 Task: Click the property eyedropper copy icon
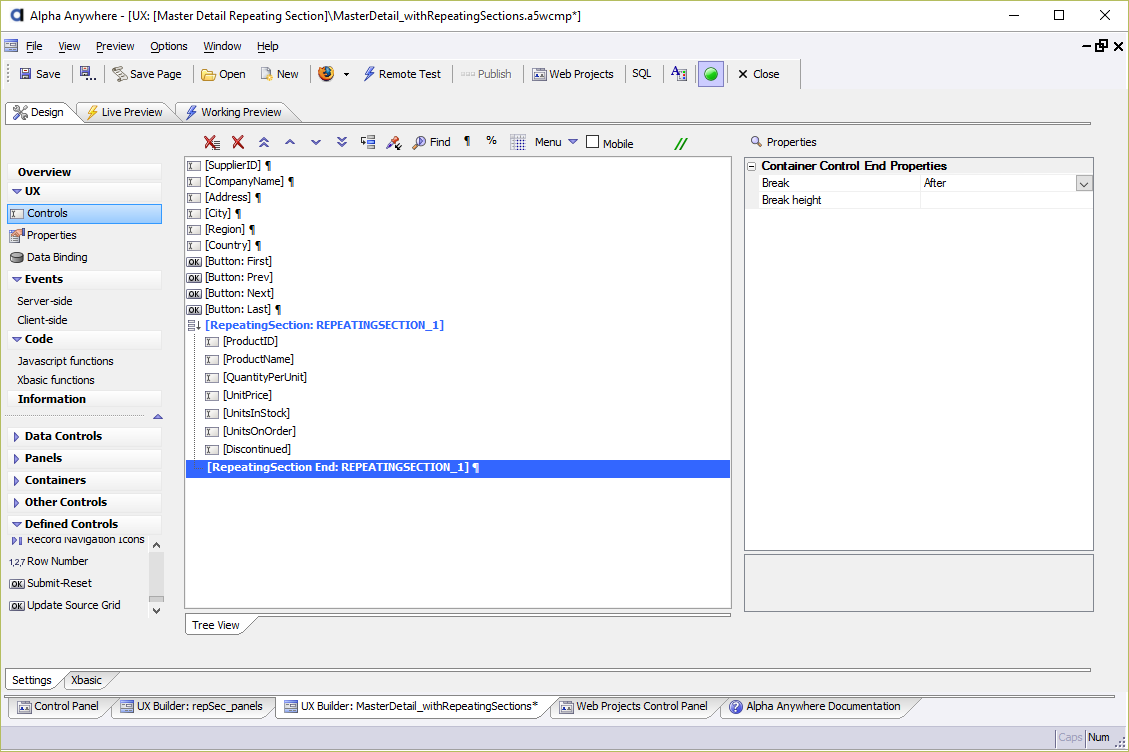(x=394, y=143)
